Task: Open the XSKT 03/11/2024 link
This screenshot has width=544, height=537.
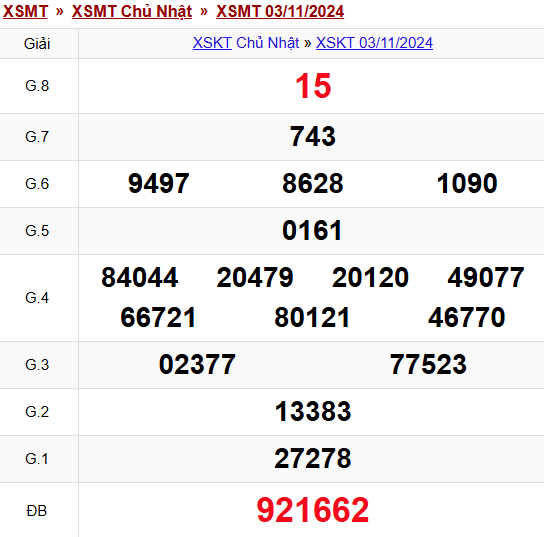Action: pos(374,43)
